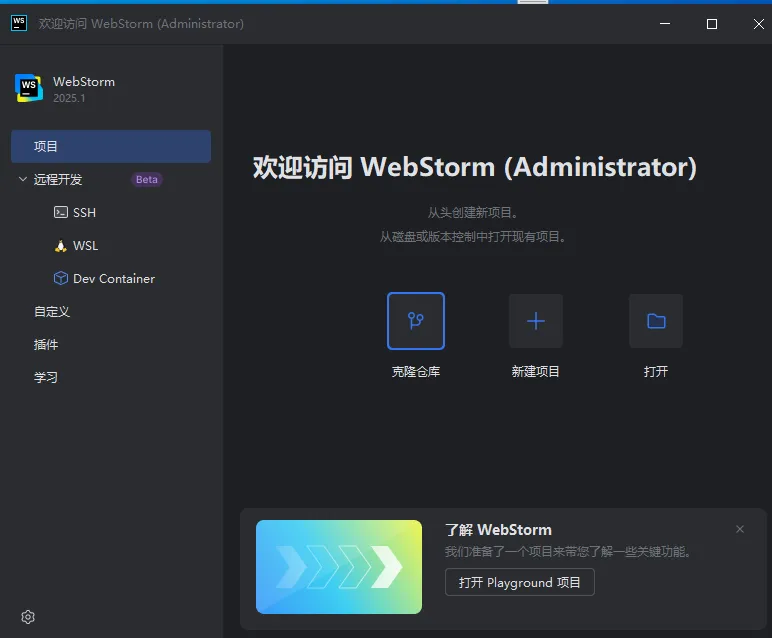Image resolution: width=772 pixels, height=638 pixels.
Task: Open settings via the gear icon
Action: [28, 617]
